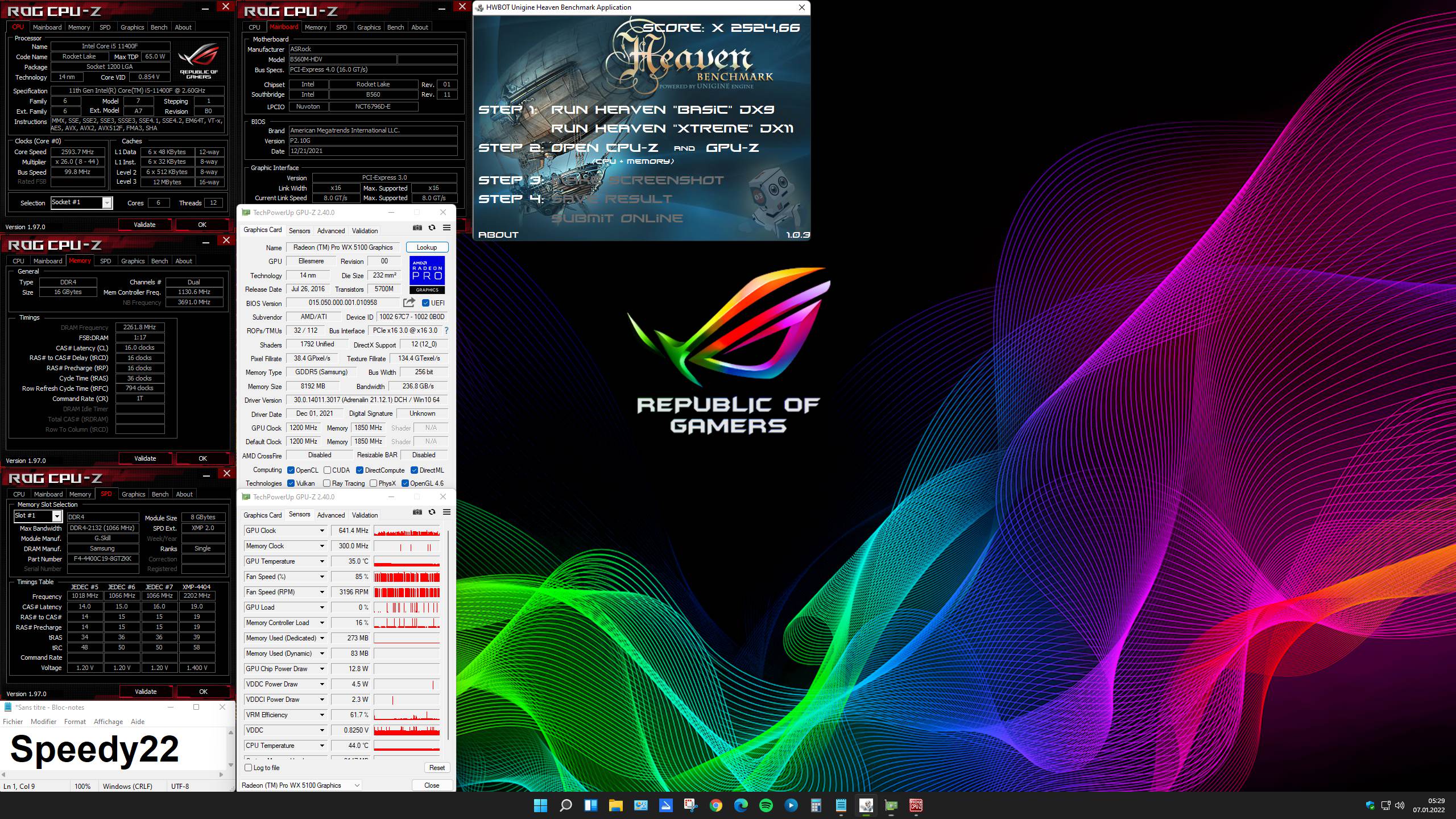1456x819 pixels.
Task: Open SPD tab in CPU-Z Mainboard window
Action: 342,27
